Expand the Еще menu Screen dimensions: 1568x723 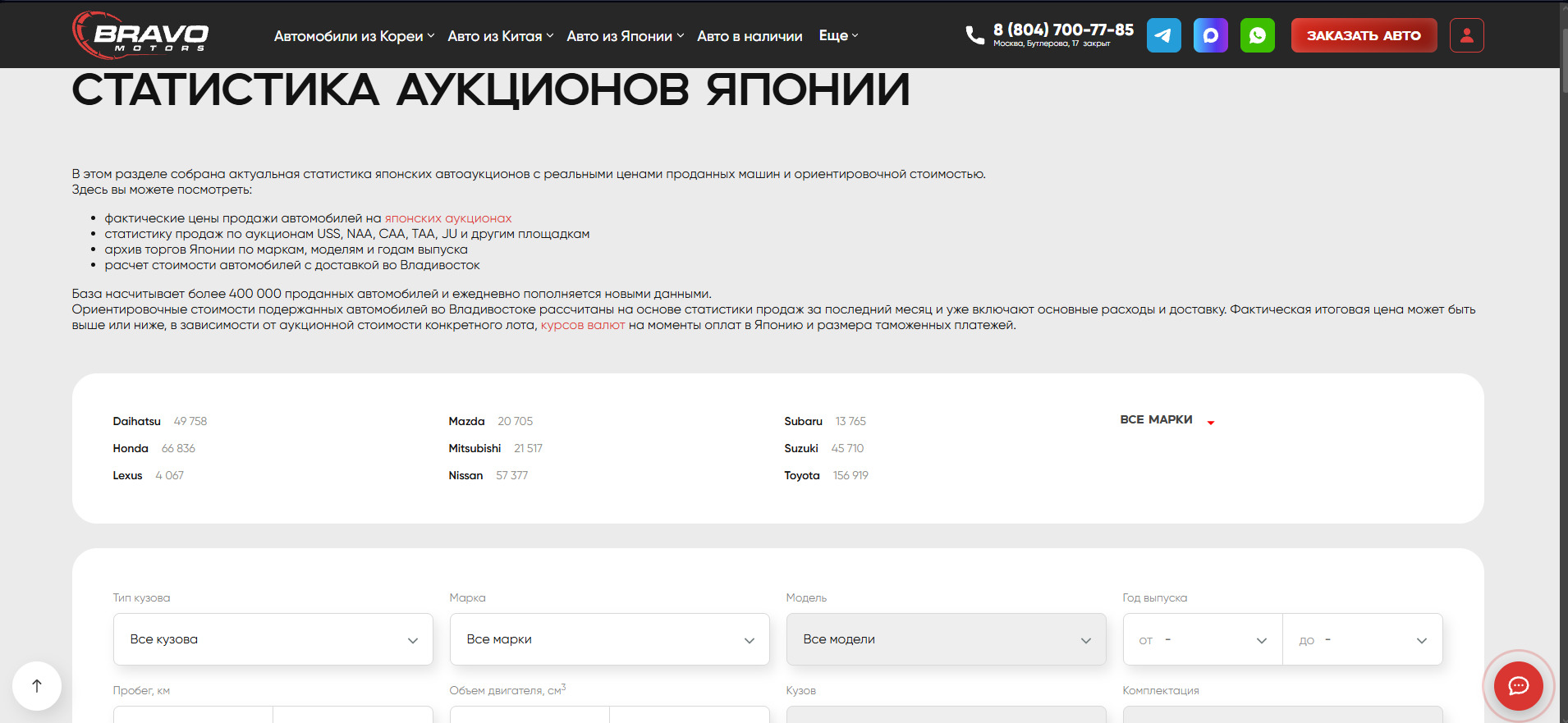tap(838, 35)
